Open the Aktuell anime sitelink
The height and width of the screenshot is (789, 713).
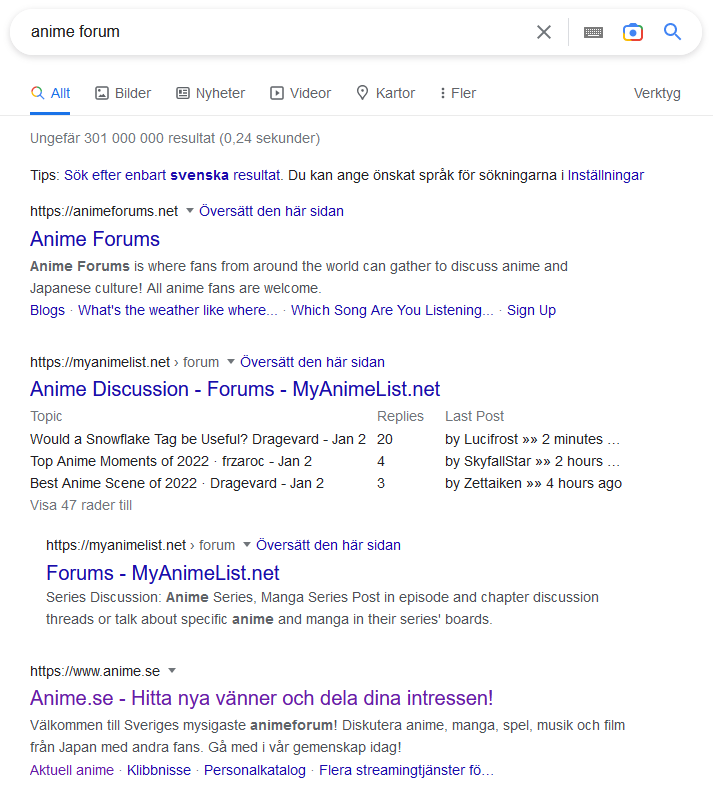pyautogui.click(x=72, y=770)
